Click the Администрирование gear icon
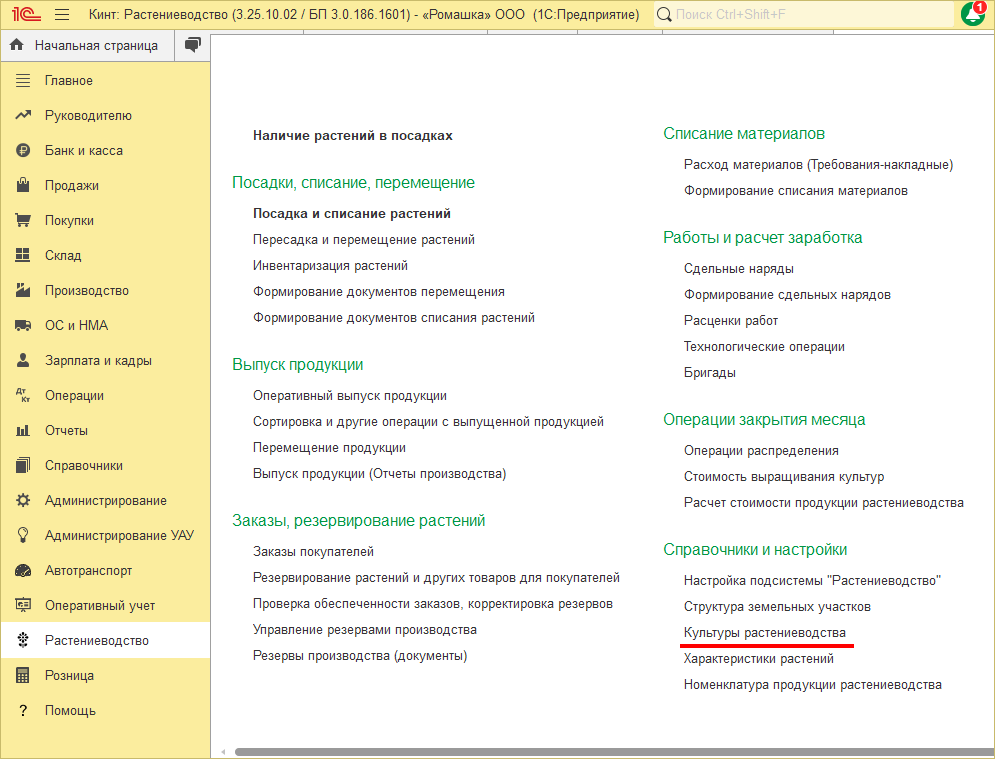 pos(24,501)
